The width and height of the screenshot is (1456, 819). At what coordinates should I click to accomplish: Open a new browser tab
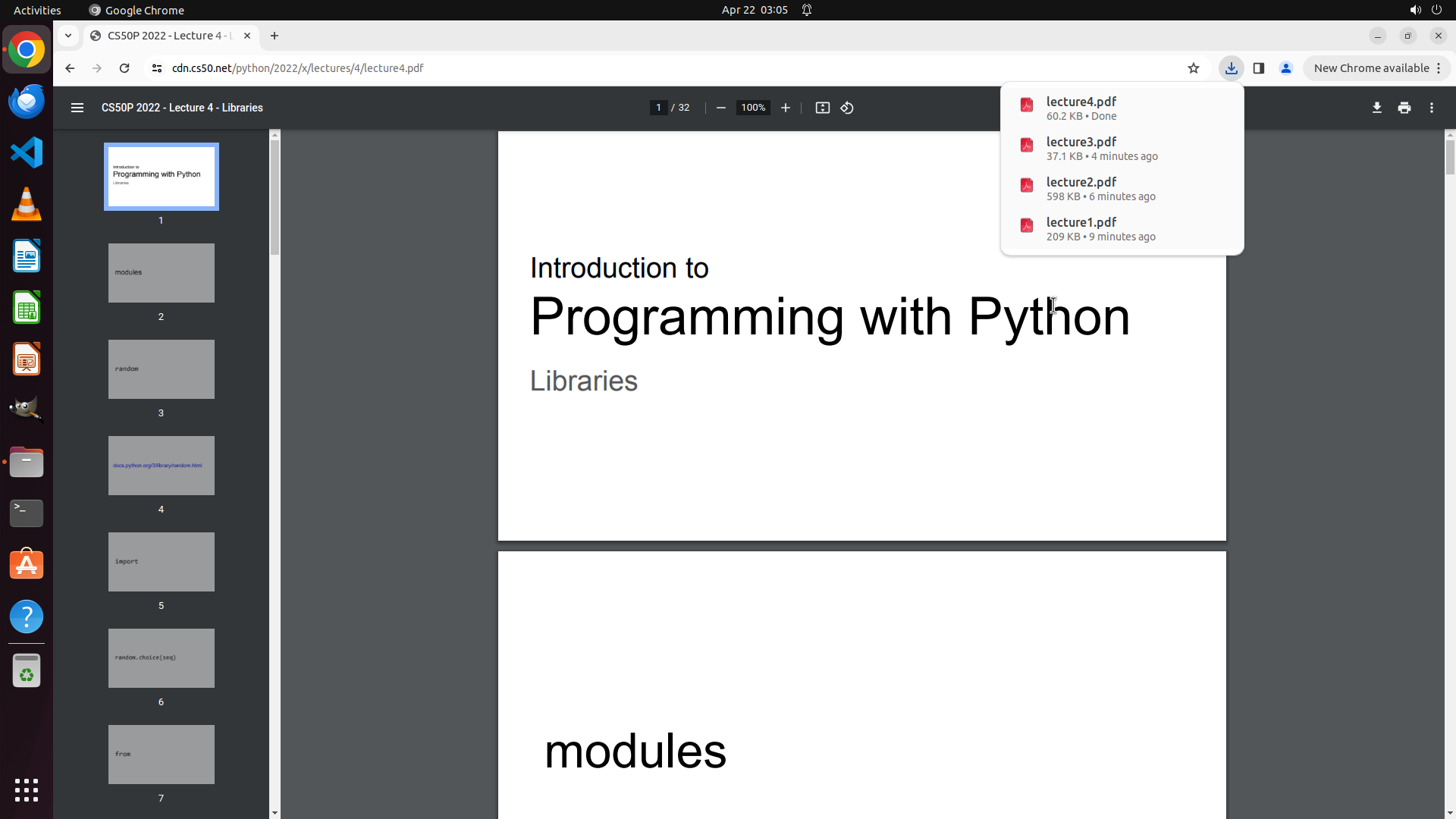275,36
